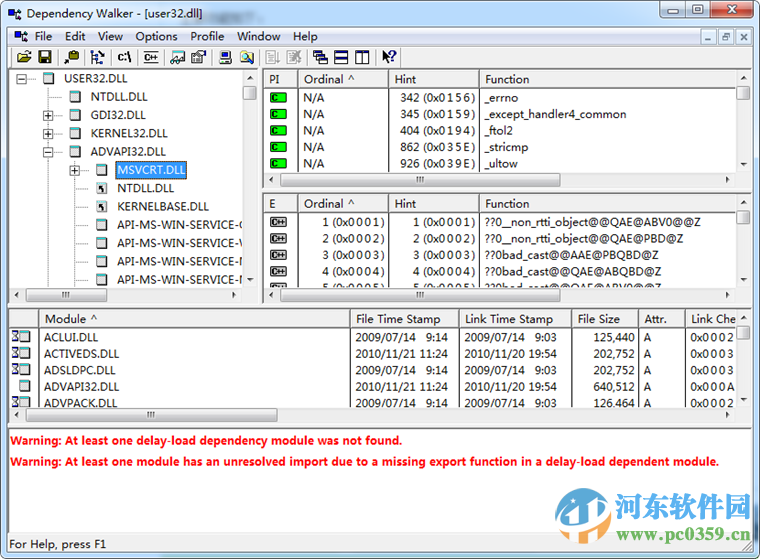This screenshot has height=559, width=760.
Task: Open the Window menu
Action: tap(258, 36)
